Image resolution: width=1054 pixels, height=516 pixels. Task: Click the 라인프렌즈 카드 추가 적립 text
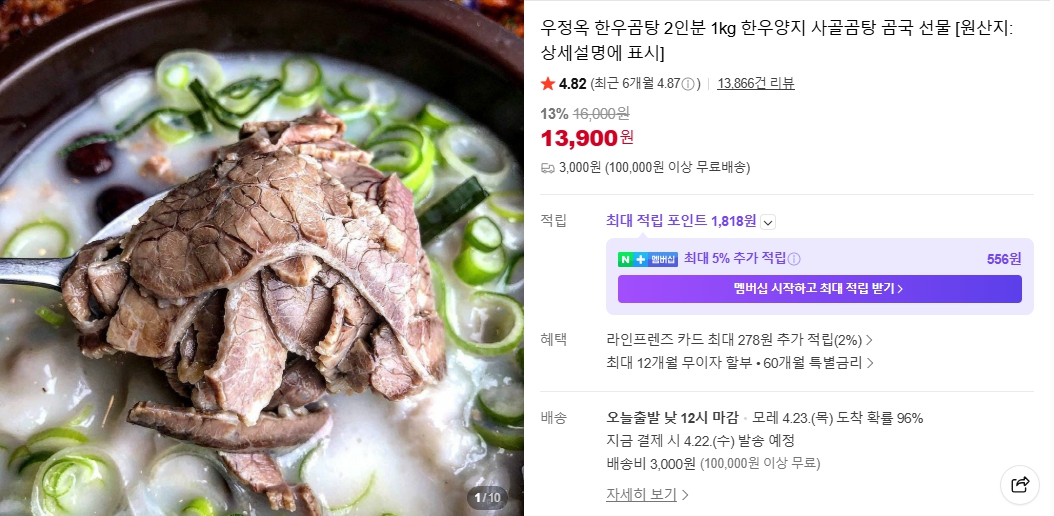click(x=734, y=340)
